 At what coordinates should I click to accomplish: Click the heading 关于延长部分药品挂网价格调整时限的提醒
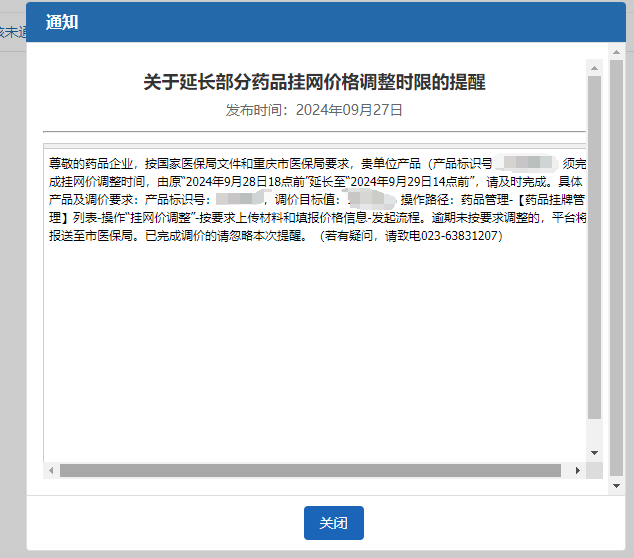click(x=314, y=82)
